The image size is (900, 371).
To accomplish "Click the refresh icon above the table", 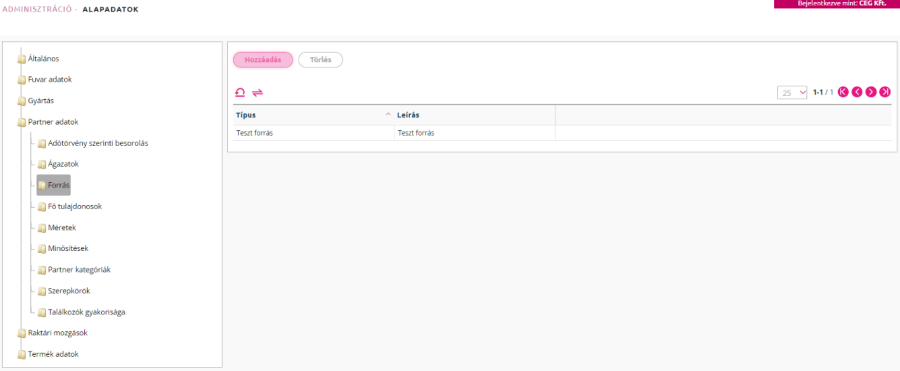I will 240,92.
